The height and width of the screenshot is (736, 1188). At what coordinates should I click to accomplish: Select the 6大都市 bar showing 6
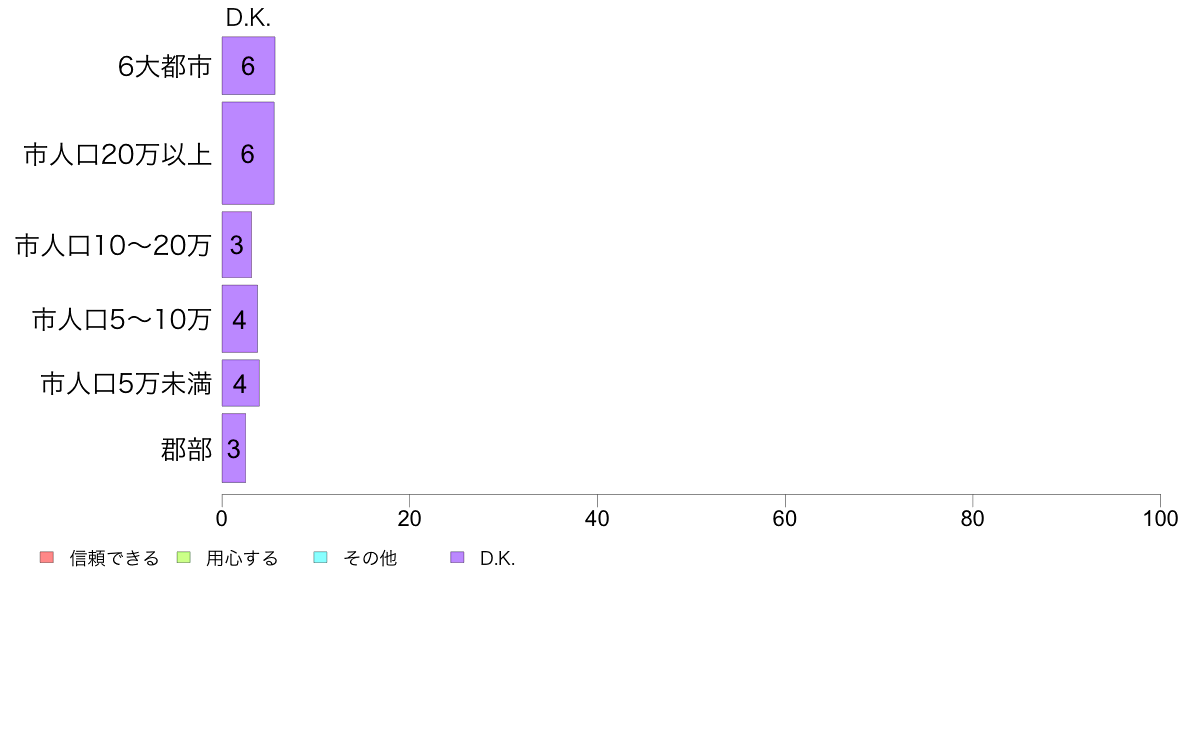(x=249, y=66)
